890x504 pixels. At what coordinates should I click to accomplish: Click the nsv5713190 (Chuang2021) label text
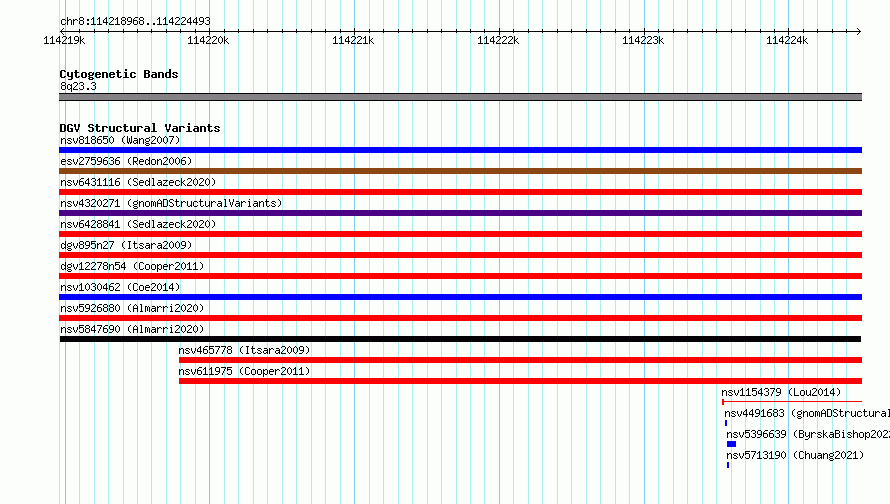tap(795, 455)
